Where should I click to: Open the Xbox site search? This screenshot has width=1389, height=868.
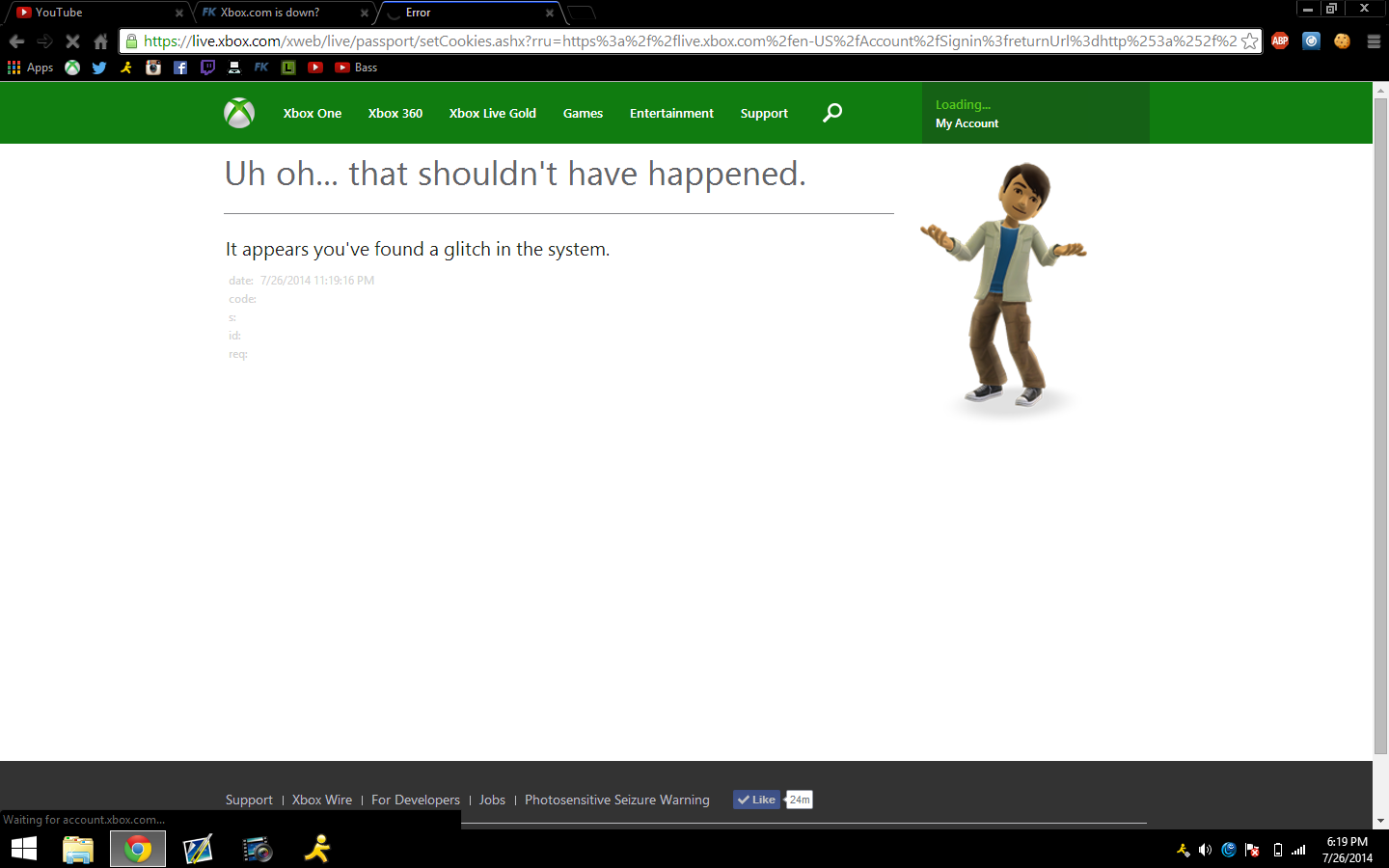point(832,113)
